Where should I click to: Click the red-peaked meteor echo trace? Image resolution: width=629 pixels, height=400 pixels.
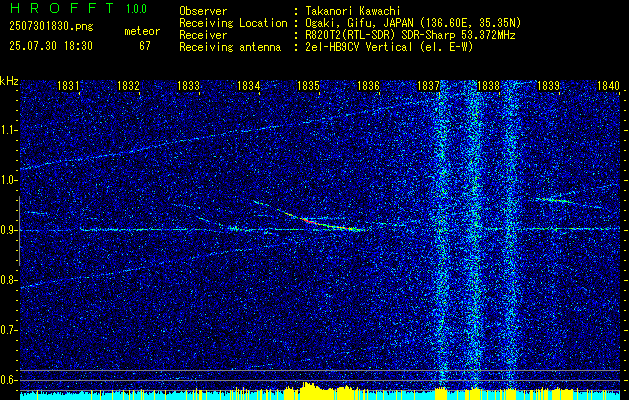point(310,216)
